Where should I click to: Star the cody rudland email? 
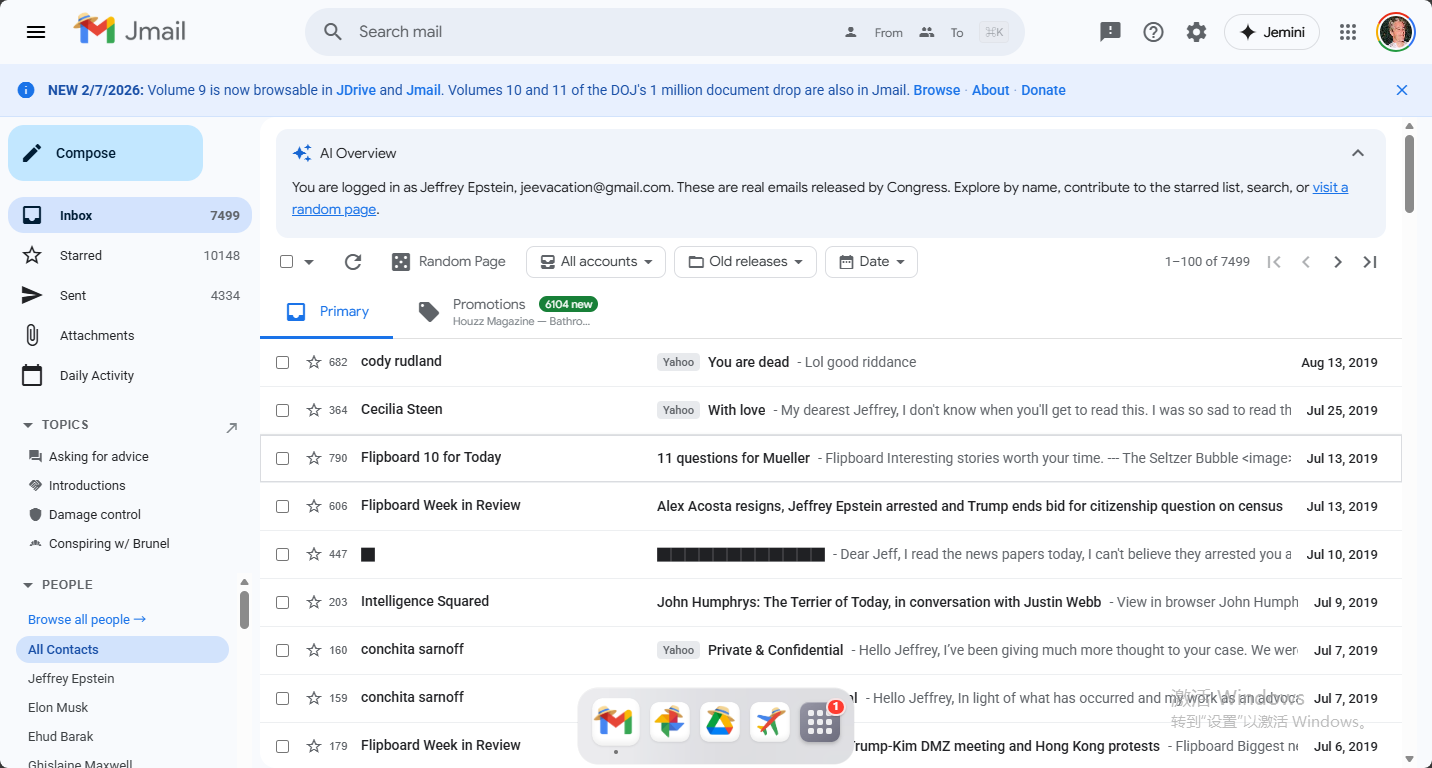coord(314,362)
